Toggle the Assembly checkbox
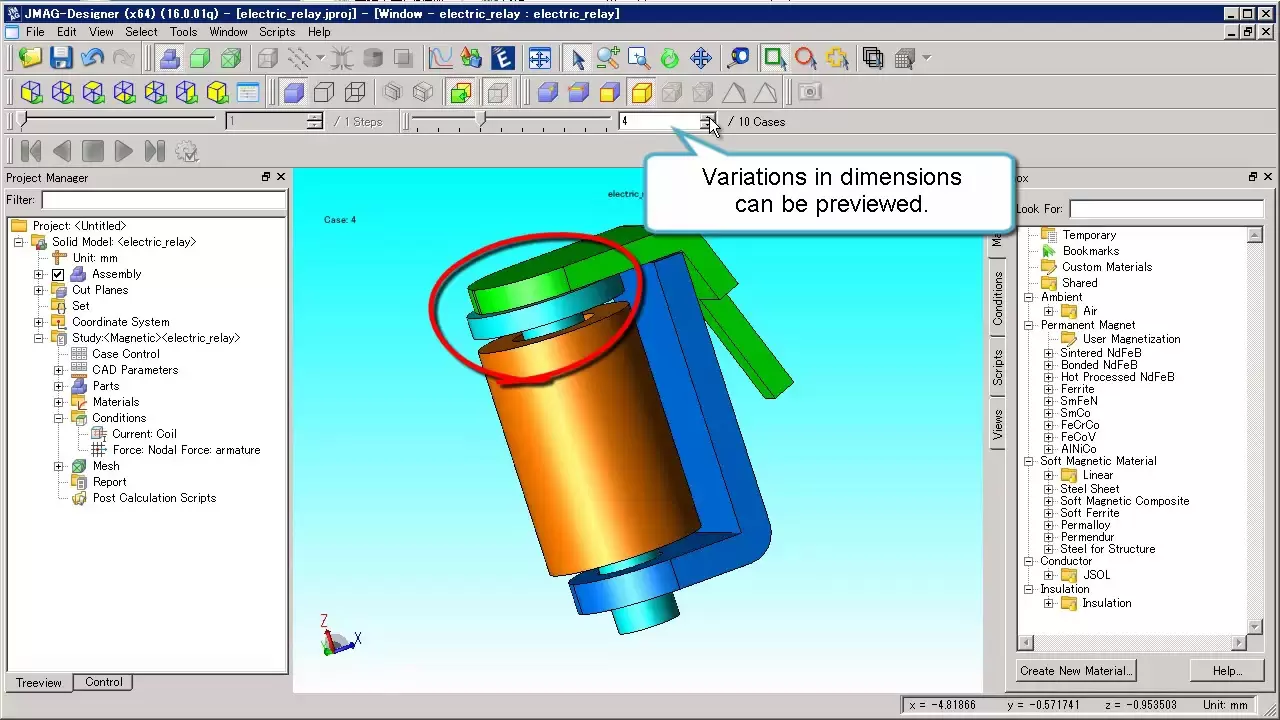The image size is (1280, 720). click(x=58, y=274)
